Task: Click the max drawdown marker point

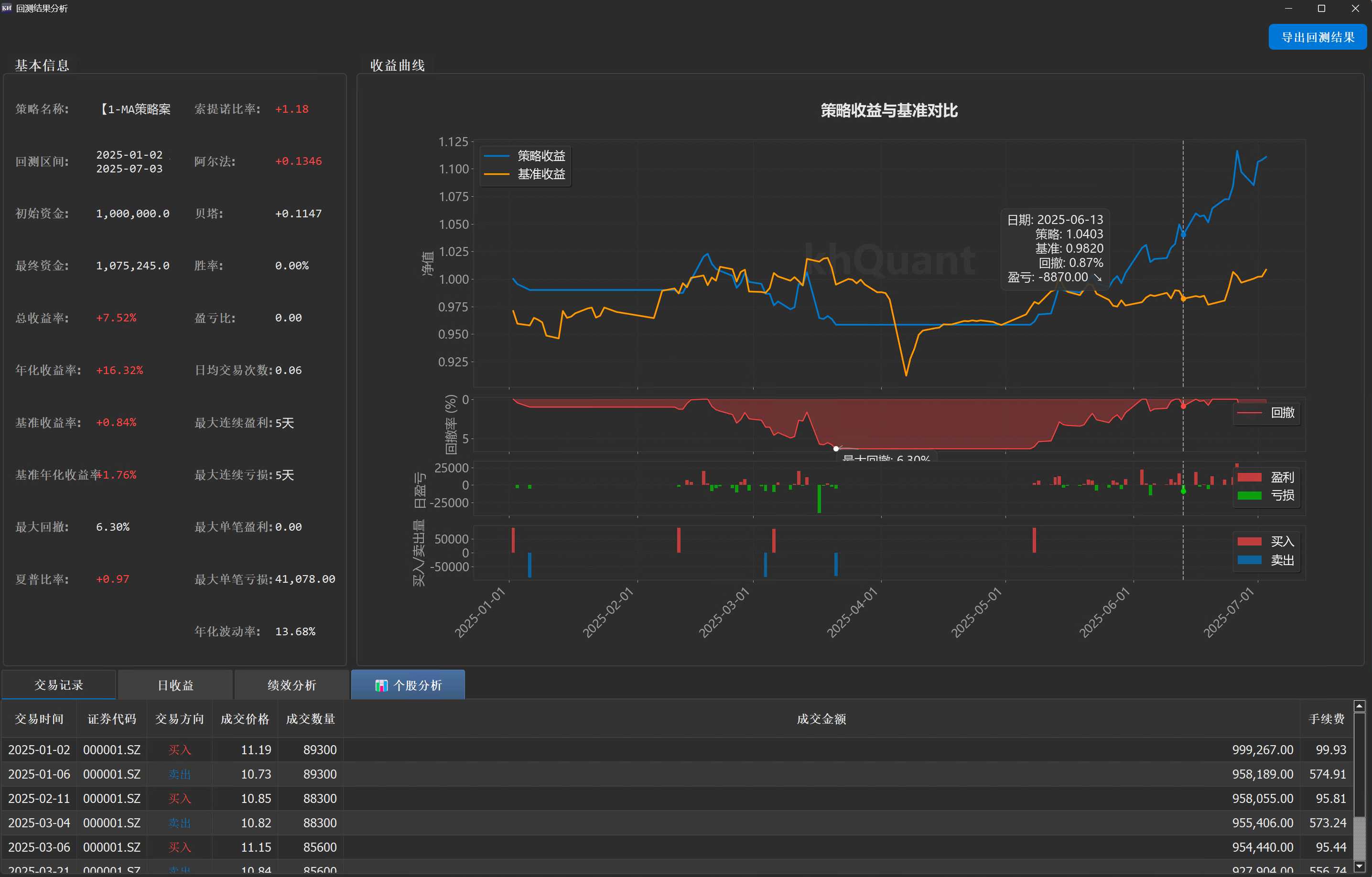Action: [x=836, y=449]
